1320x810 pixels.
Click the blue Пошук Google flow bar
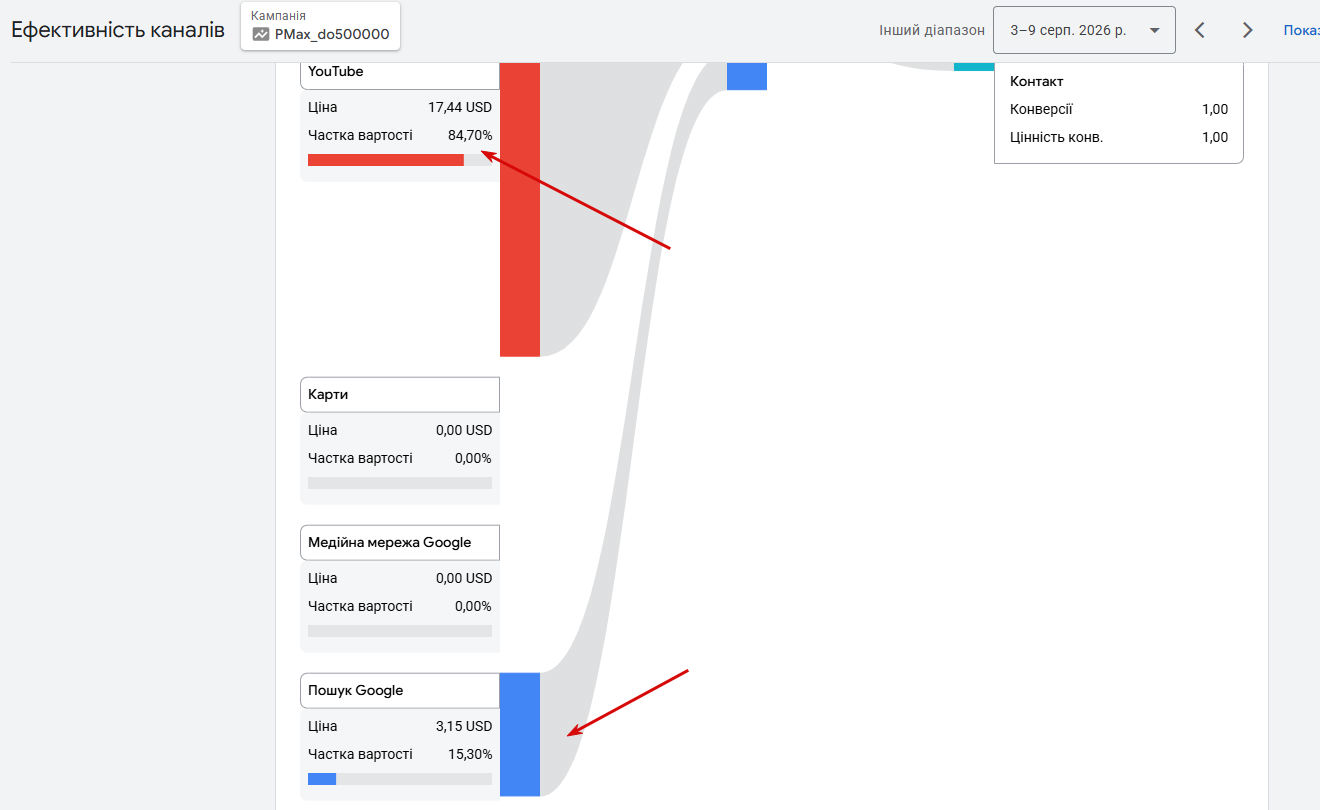tap(520, 734)
